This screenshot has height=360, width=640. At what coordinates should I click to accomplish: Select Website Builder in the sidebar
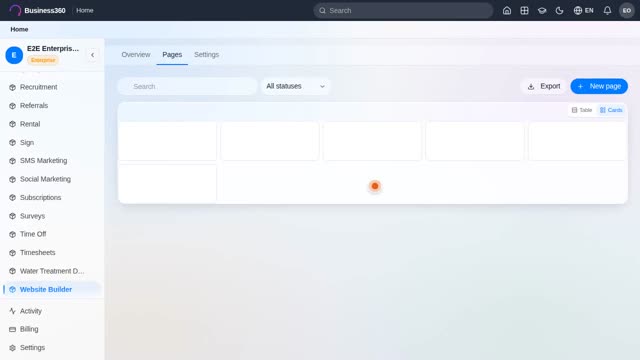tap(52, 289)
